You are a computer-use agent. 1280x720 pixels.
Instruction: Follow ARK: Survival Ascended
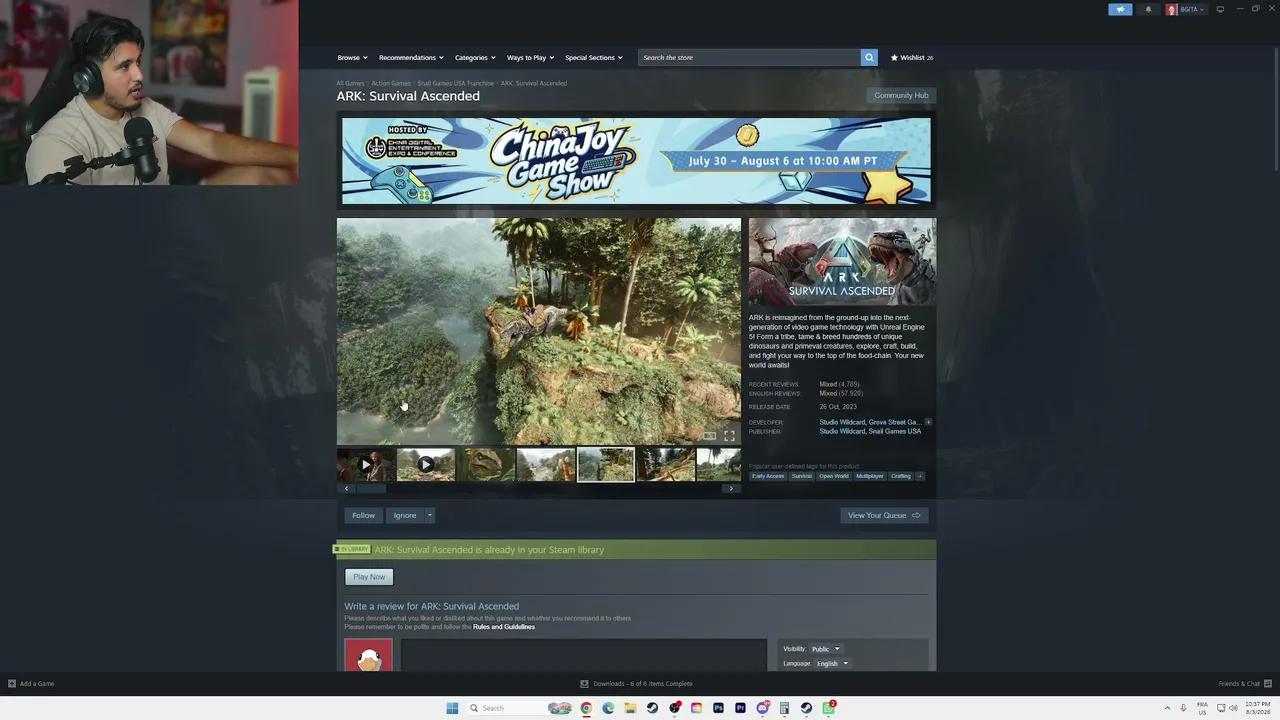(x=363, y=515)
